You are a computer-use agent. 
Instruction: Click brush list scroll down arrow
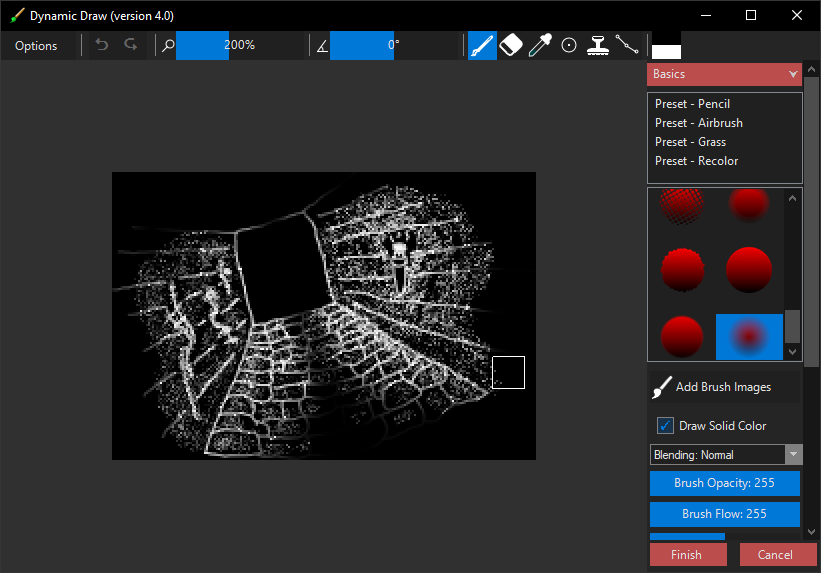click(792, 352)
